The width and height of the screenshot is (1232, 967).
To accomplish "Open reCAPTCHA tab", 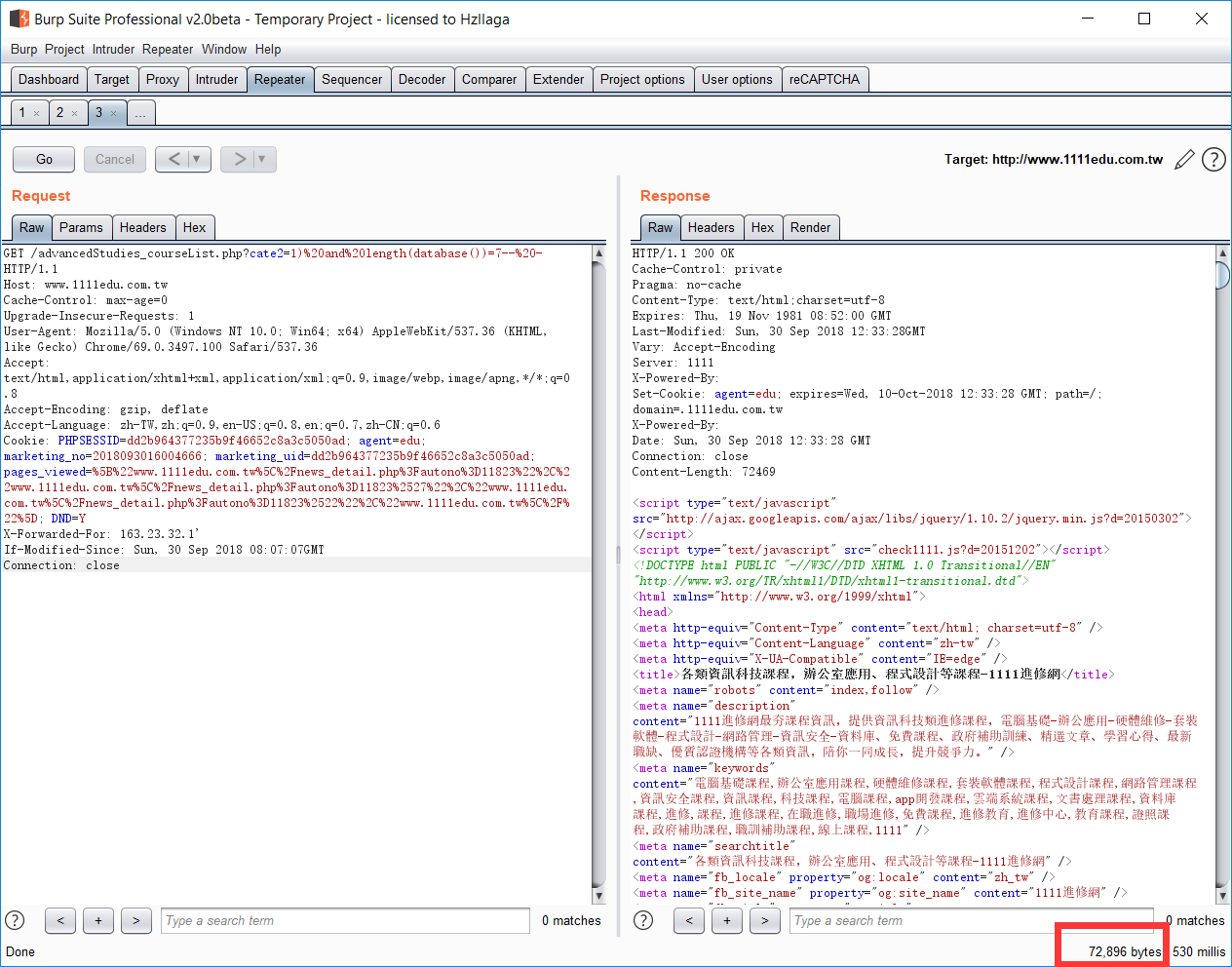I will coord(825,79).
